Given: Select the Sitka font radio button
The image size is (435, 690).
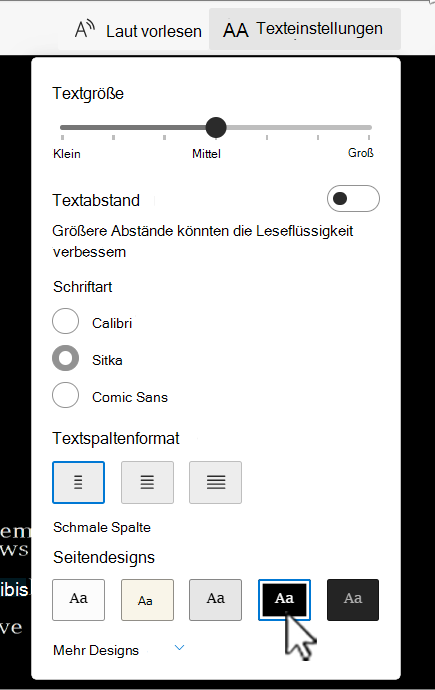Looking at the screenshot, I should tap(66, 358).
